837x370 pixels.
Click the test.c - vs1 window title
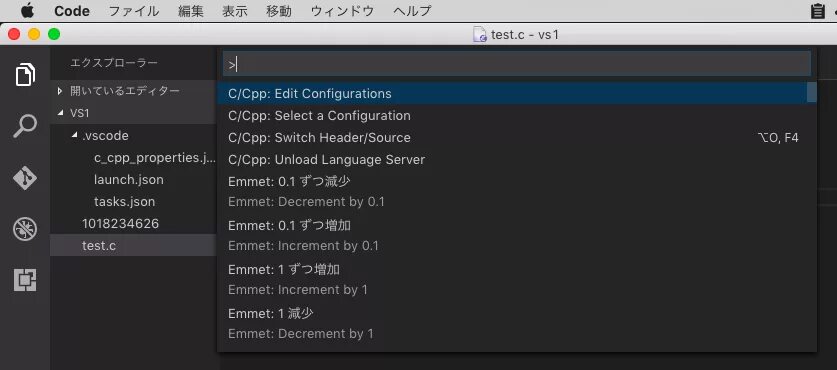pyautogui.click(x=525, y=35)
